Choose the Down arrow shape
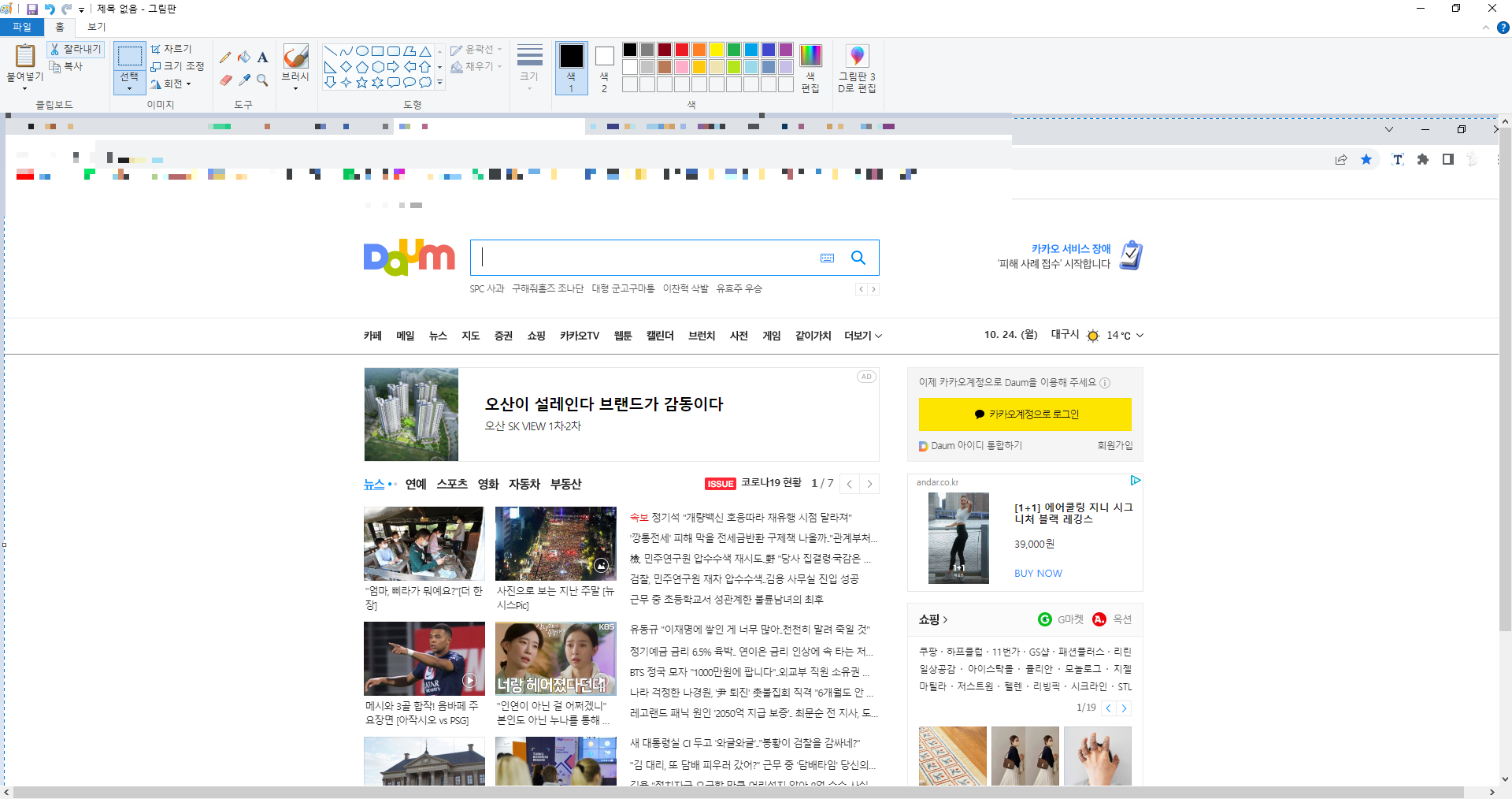 (330, 82)
